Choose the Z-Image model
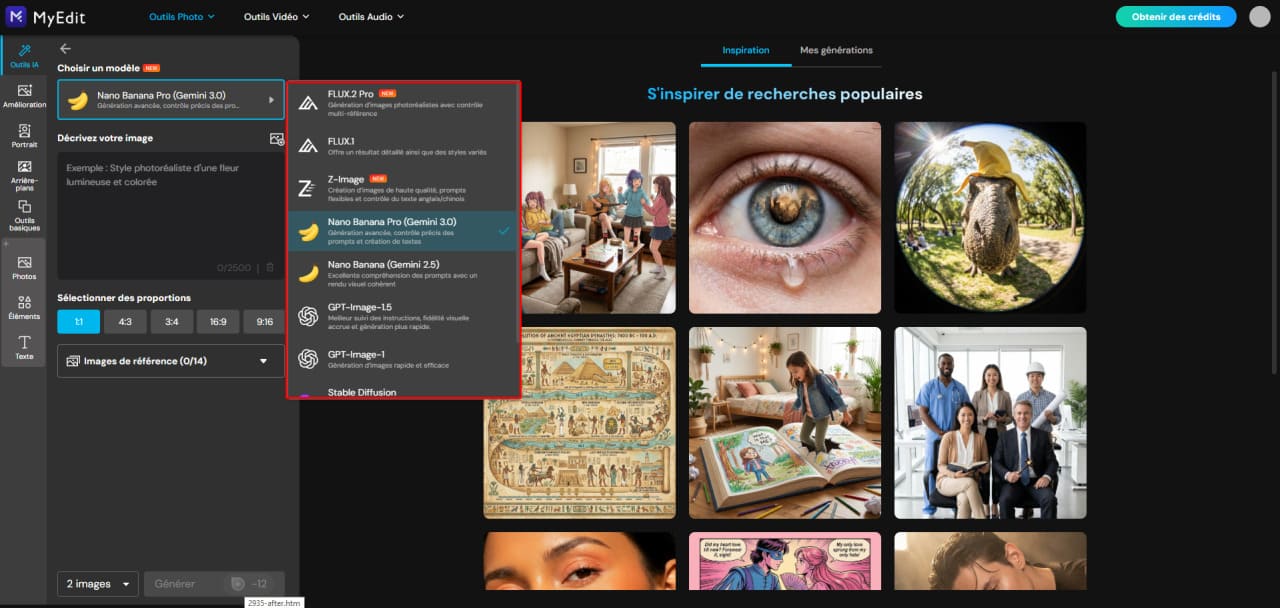Viewport: 1280px width, 608px height. click(402, 188)
